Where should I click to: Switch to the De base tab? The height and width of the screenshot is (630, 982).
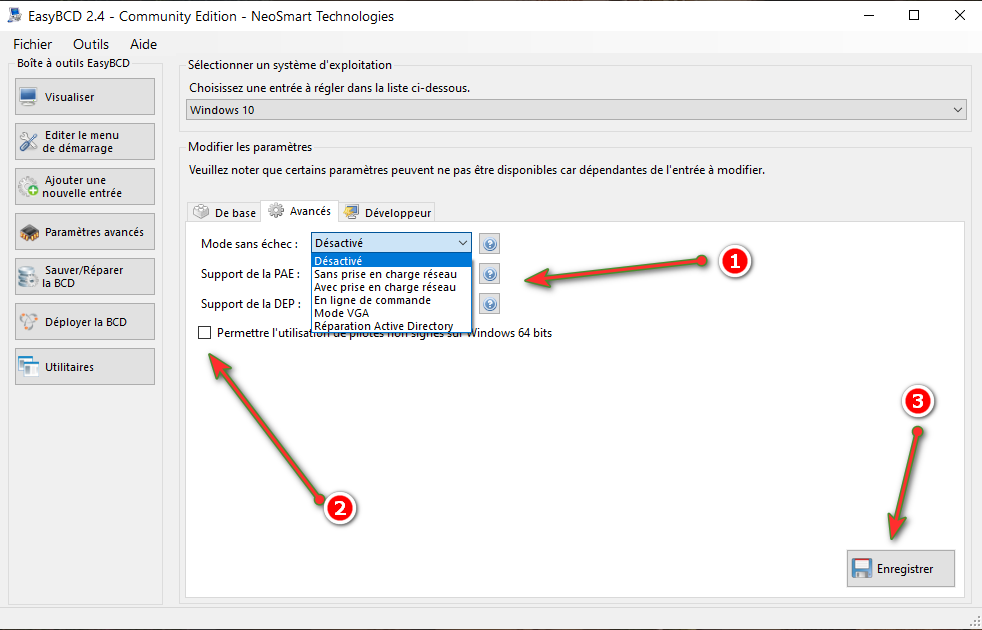coord(225,213)
